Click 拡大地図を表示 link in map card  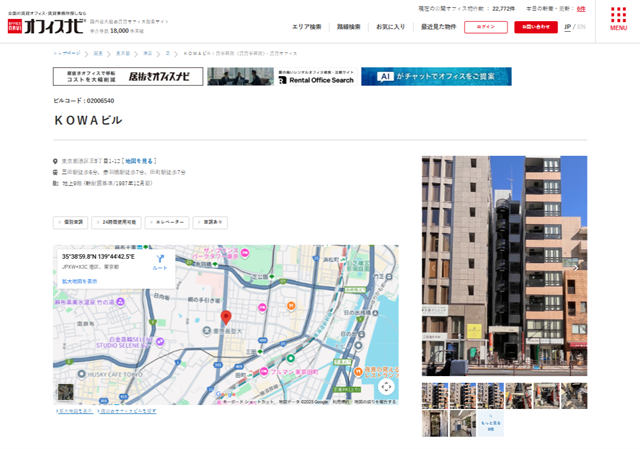tap(79, 281)
